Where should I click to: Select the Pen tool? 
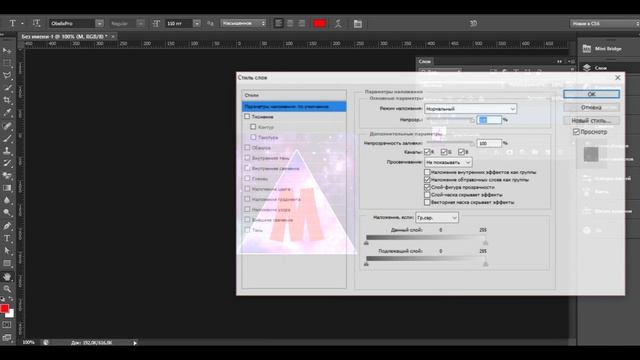(x=7, y=226)
